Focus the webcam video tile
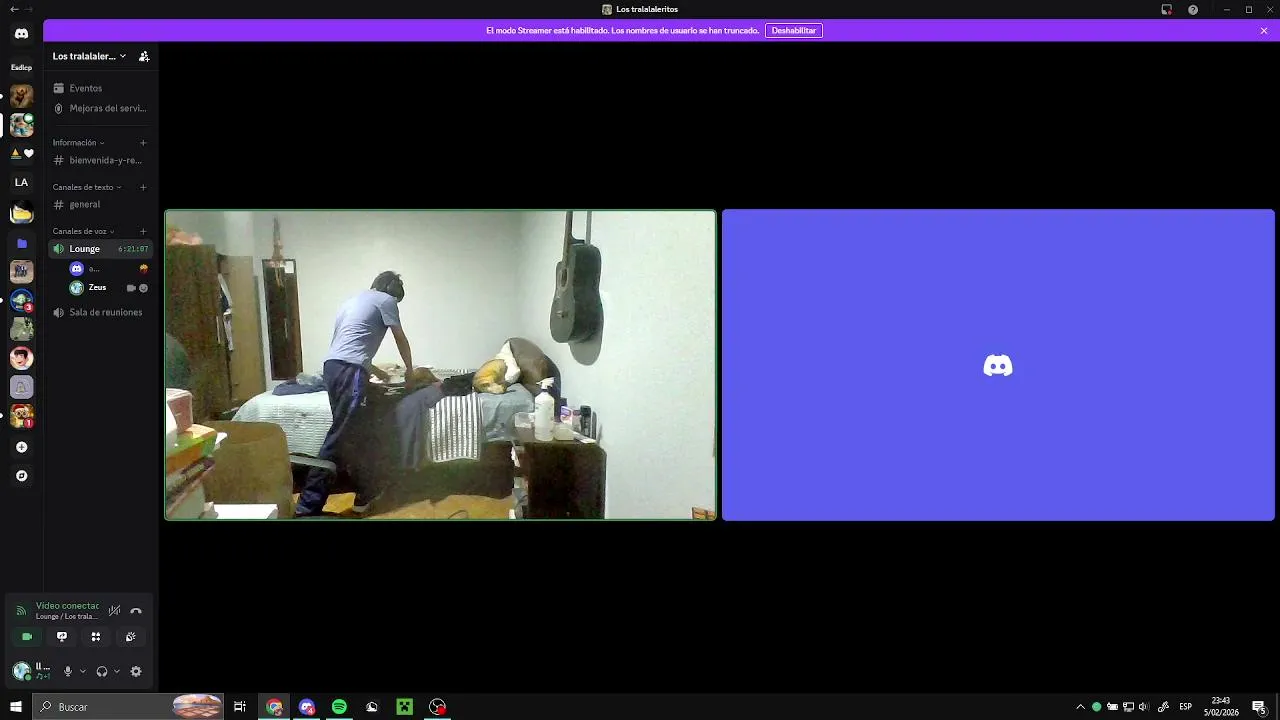Image resolution: width=1280 pixels, height=720 pixels. [x=441, y=365]
